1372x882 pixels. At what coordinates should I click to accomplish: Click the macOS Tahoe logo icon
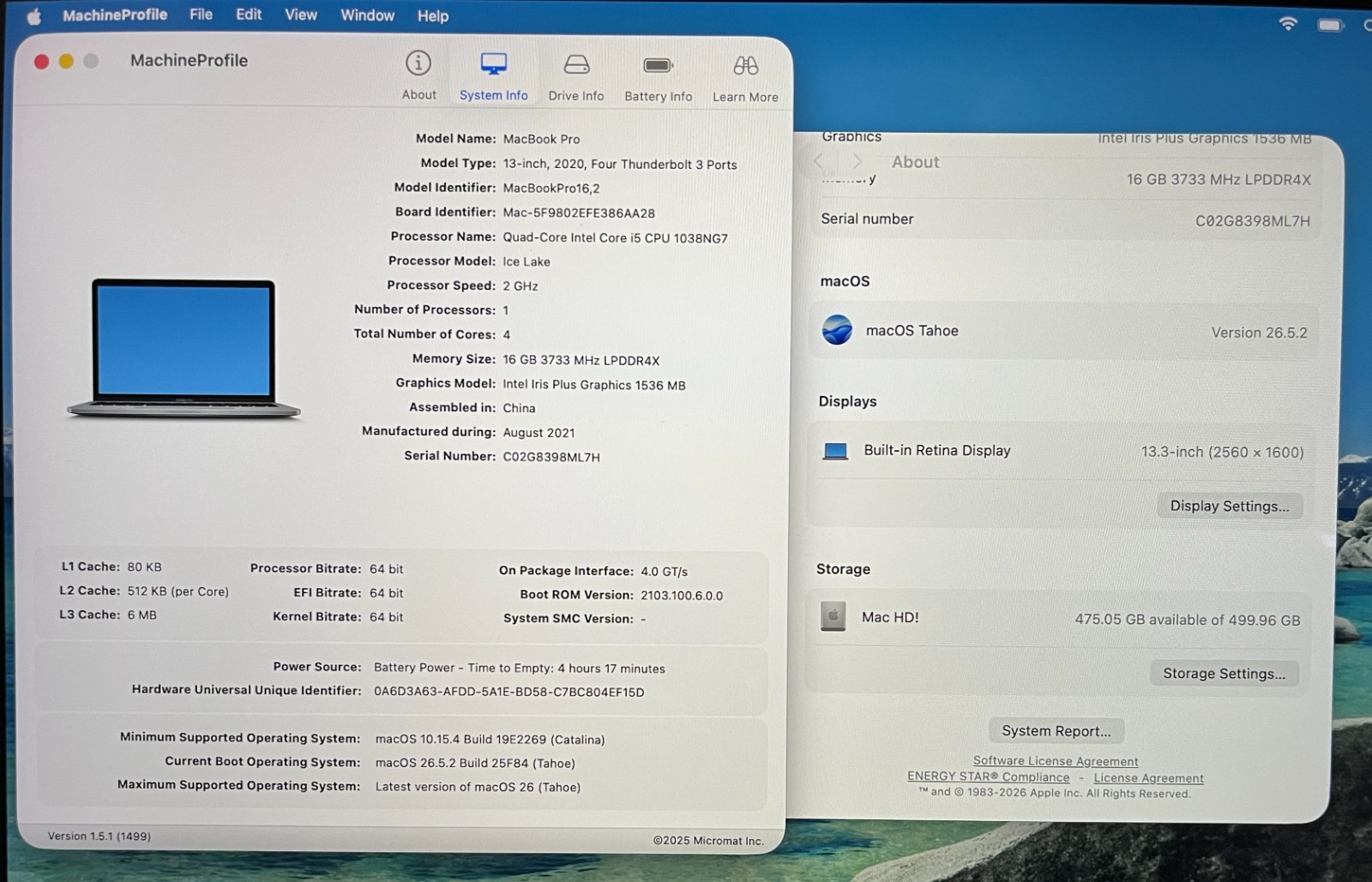[x=837, y=330]
